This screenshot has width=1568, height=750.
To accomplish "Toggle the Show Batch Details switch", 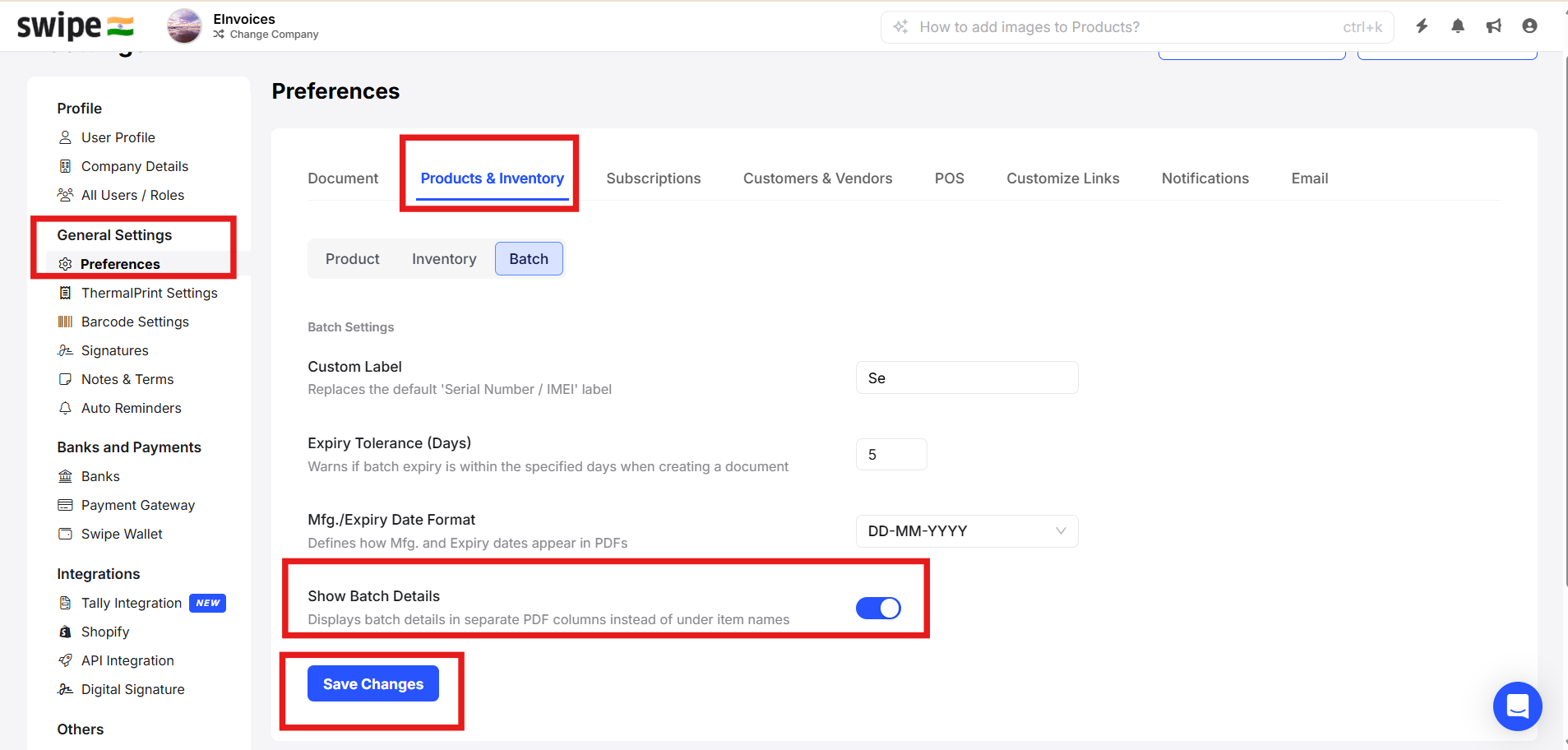I will (878, 608).
